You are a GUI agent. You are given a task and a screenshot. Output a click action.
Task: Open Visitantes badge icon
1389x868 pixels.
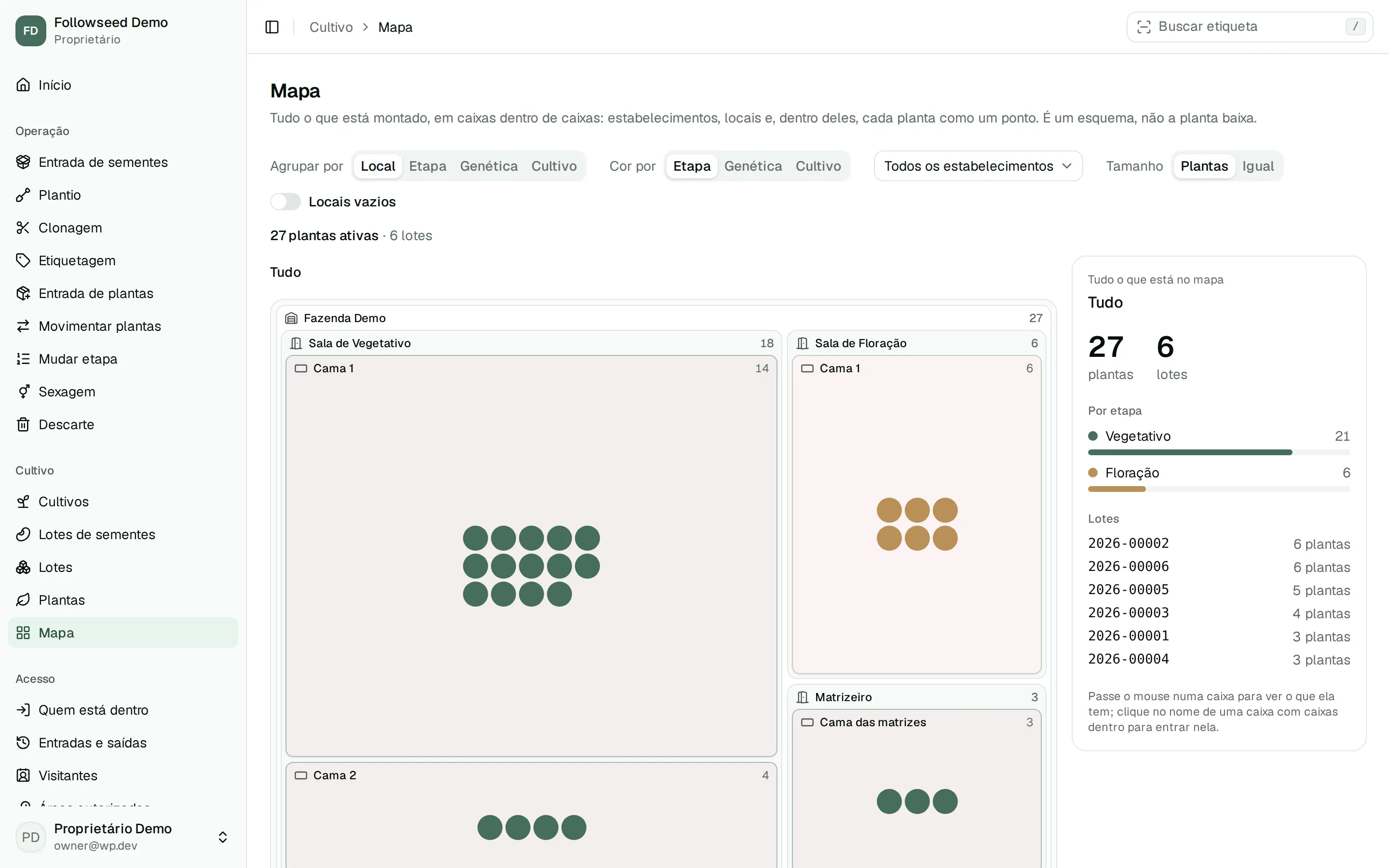[23, 775]
